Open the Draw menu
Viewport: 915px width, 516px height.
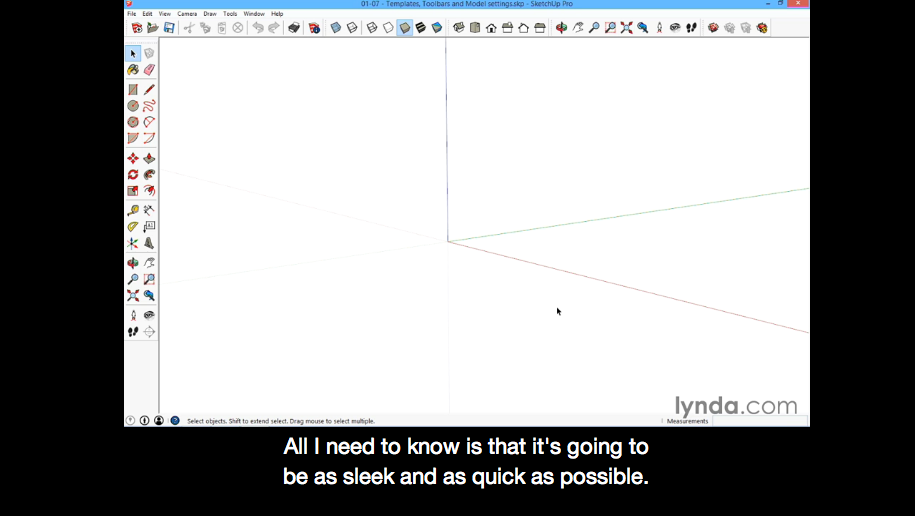210,13
